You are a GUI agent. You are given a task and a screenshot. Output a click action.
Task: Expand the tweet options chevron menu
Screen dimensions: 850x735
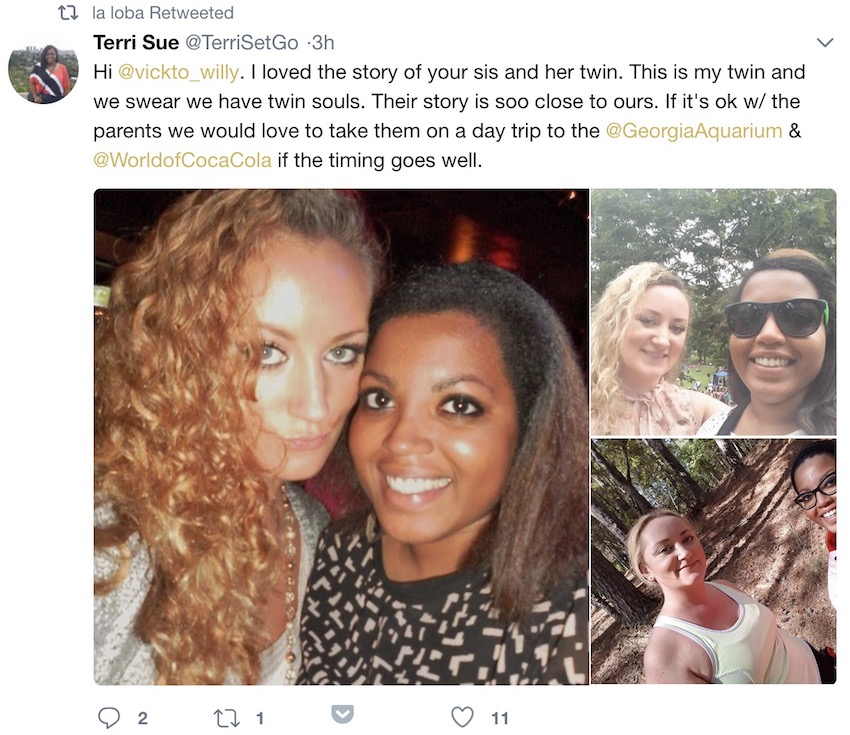[x=825, y=42]
